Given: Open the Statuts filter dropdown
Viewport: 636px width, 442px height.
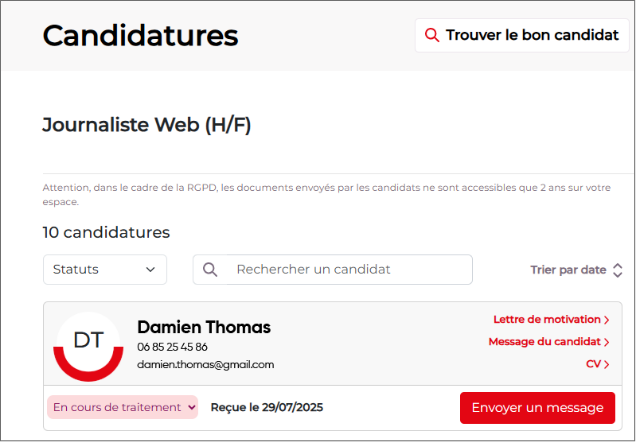Looking at the screenshot, I should click(x=105, y=269).
